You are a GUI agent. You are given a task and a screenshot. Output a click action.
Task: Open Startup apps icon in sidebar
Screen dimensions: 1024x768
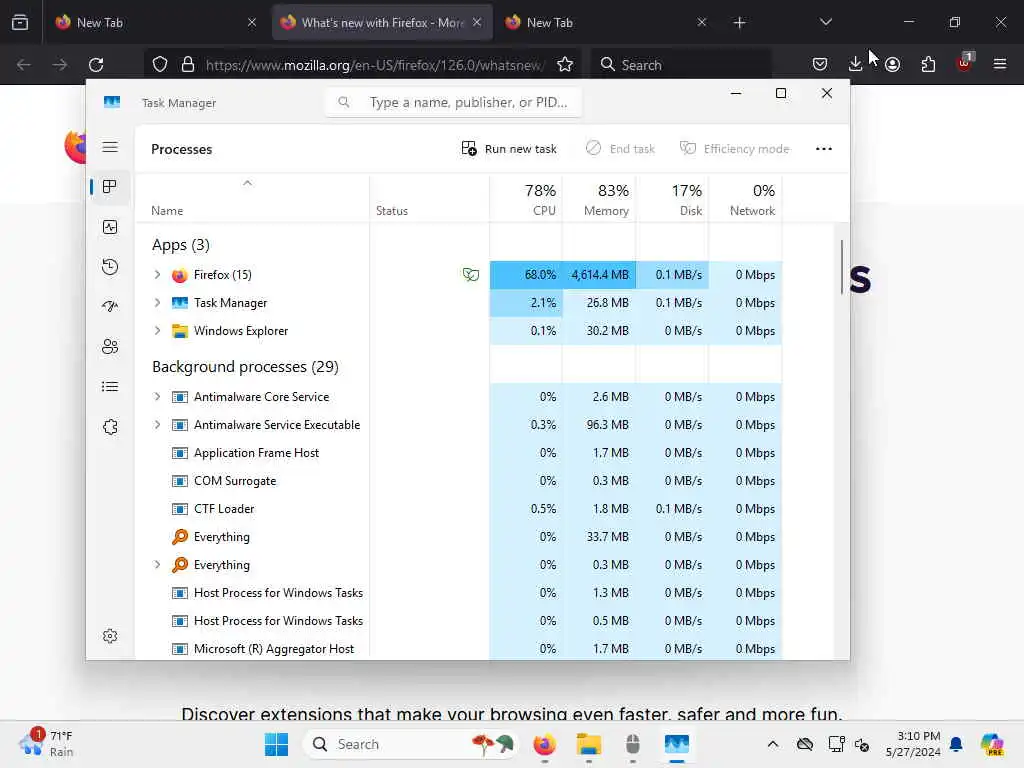click(110, 306)
